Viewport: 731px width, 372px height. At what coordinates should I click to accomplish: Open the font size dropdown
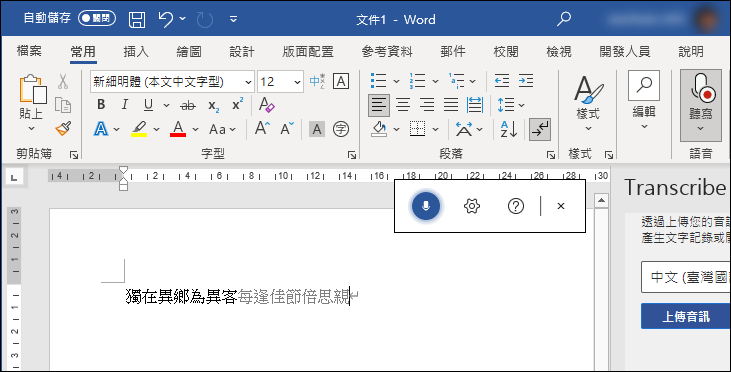click(297, 82)
